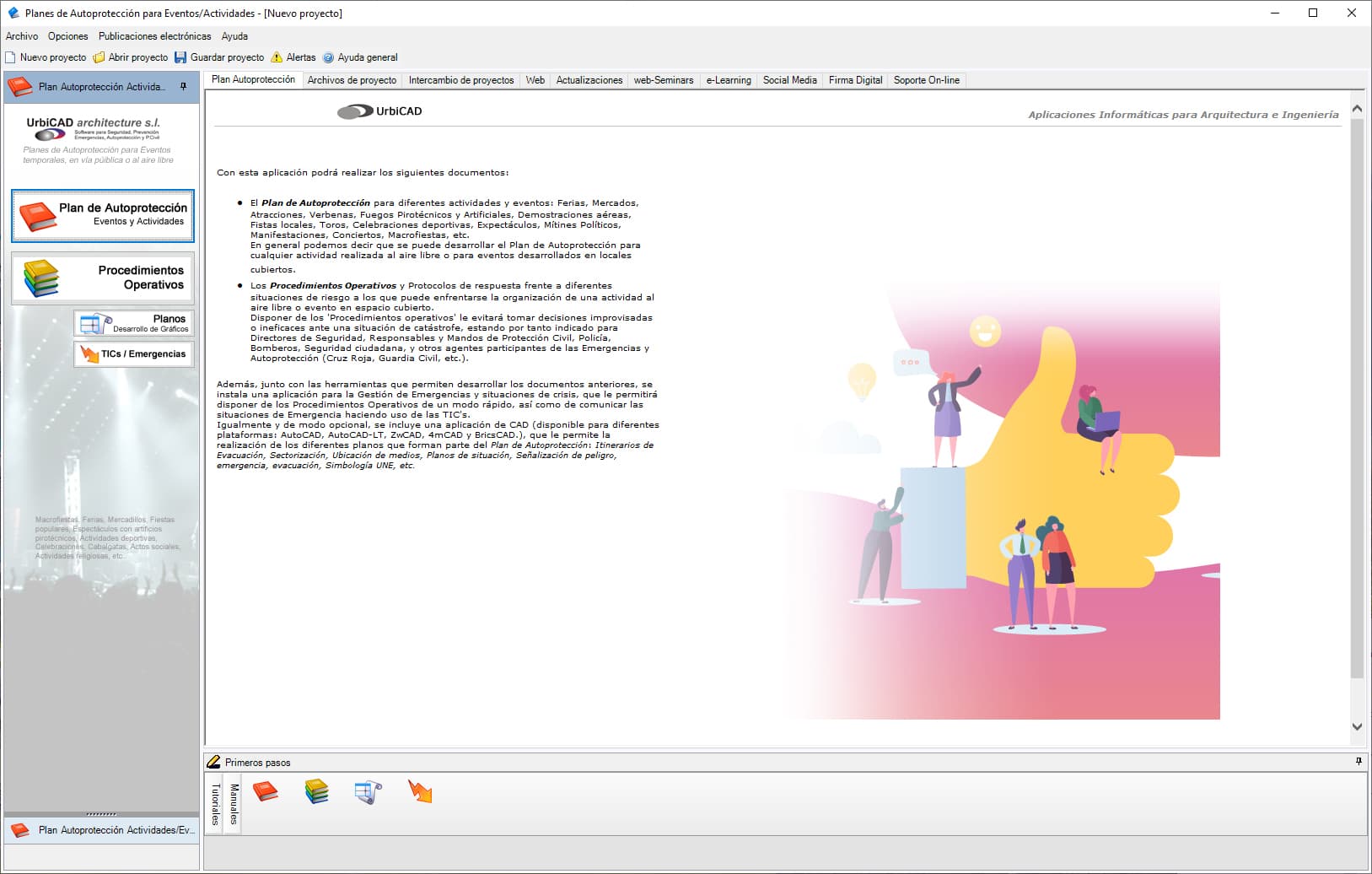
Task: Open the Publicaciones electrónicas menu
Action: pos(154,36)
